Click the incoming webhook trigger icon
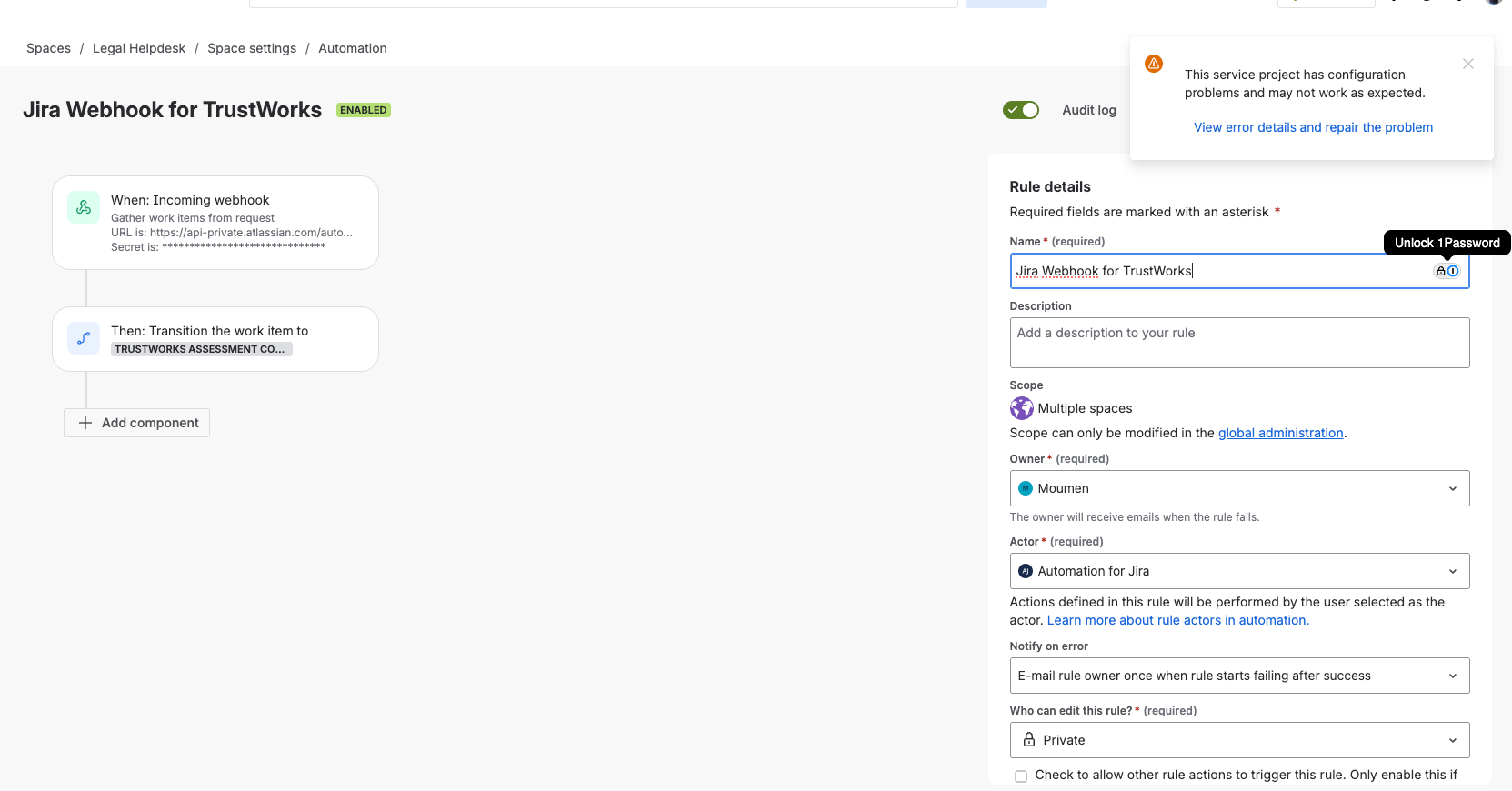 pyautogui.click(x=84, y=207)
